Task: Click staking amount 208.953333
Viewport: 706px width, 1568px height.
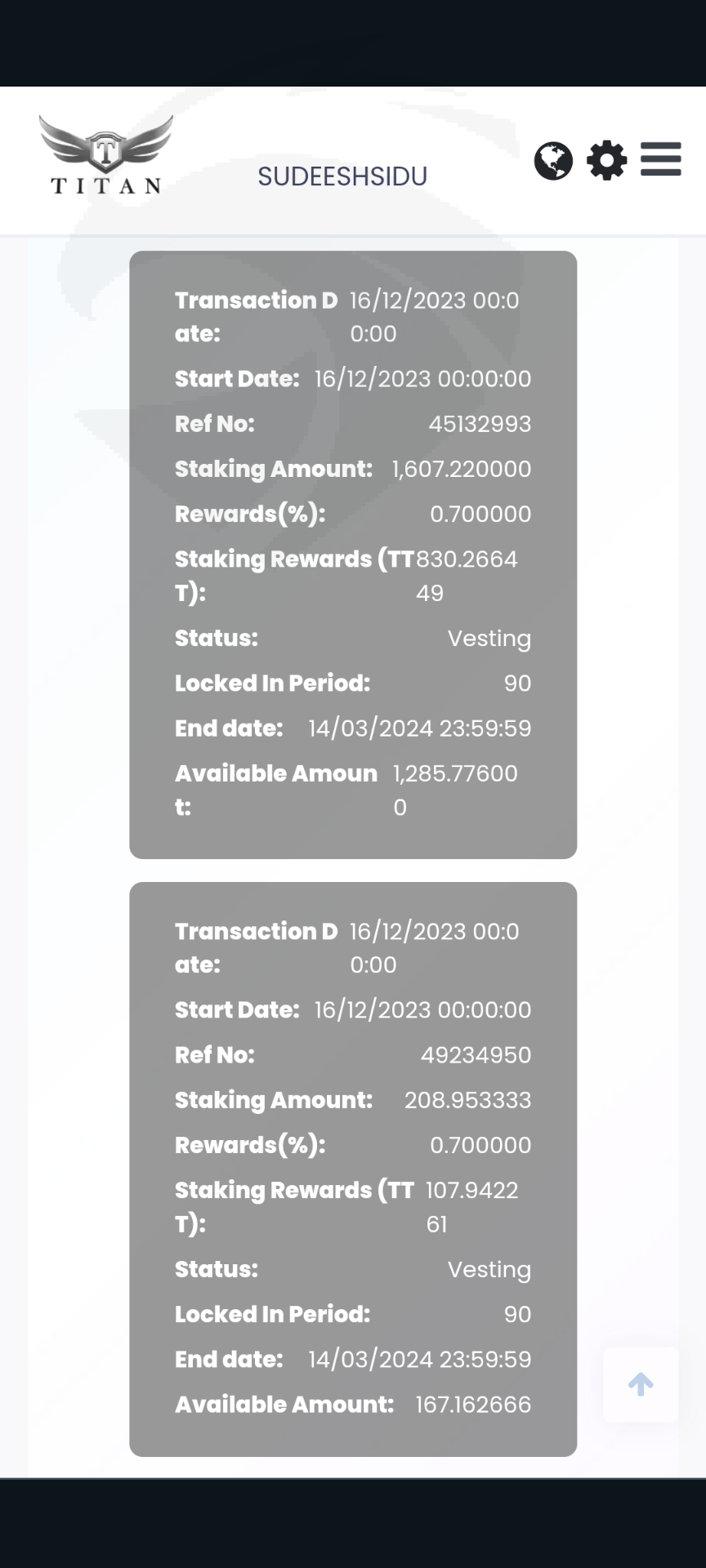Action: pos(467,1100)
